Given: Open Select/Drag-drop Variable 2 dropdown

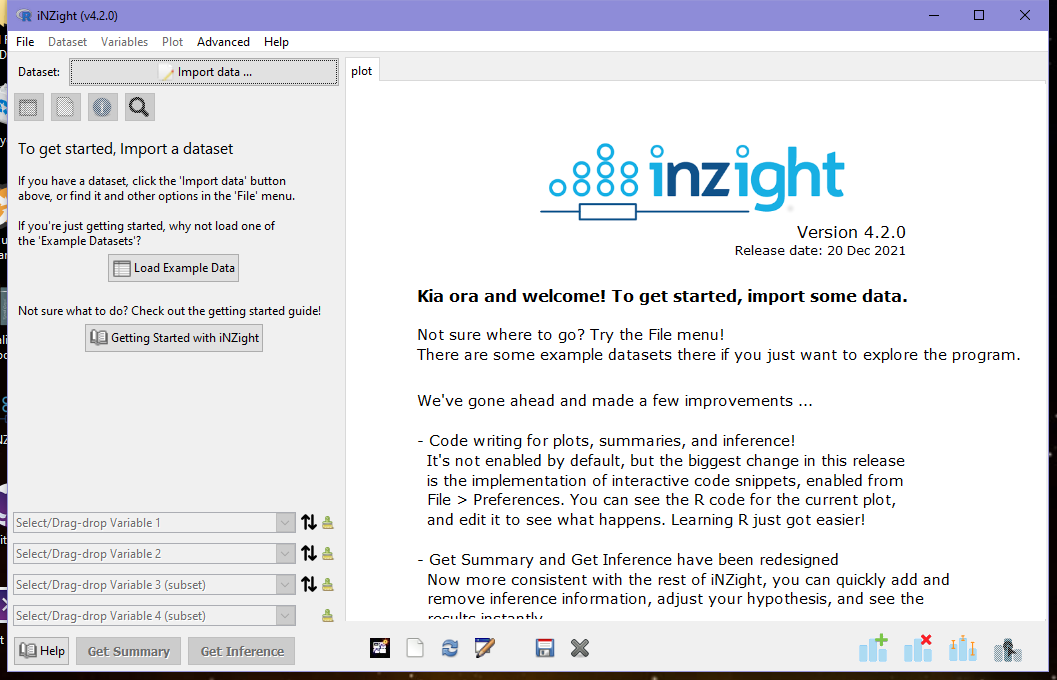Looking at the screenshot, I should click(286, 552).
